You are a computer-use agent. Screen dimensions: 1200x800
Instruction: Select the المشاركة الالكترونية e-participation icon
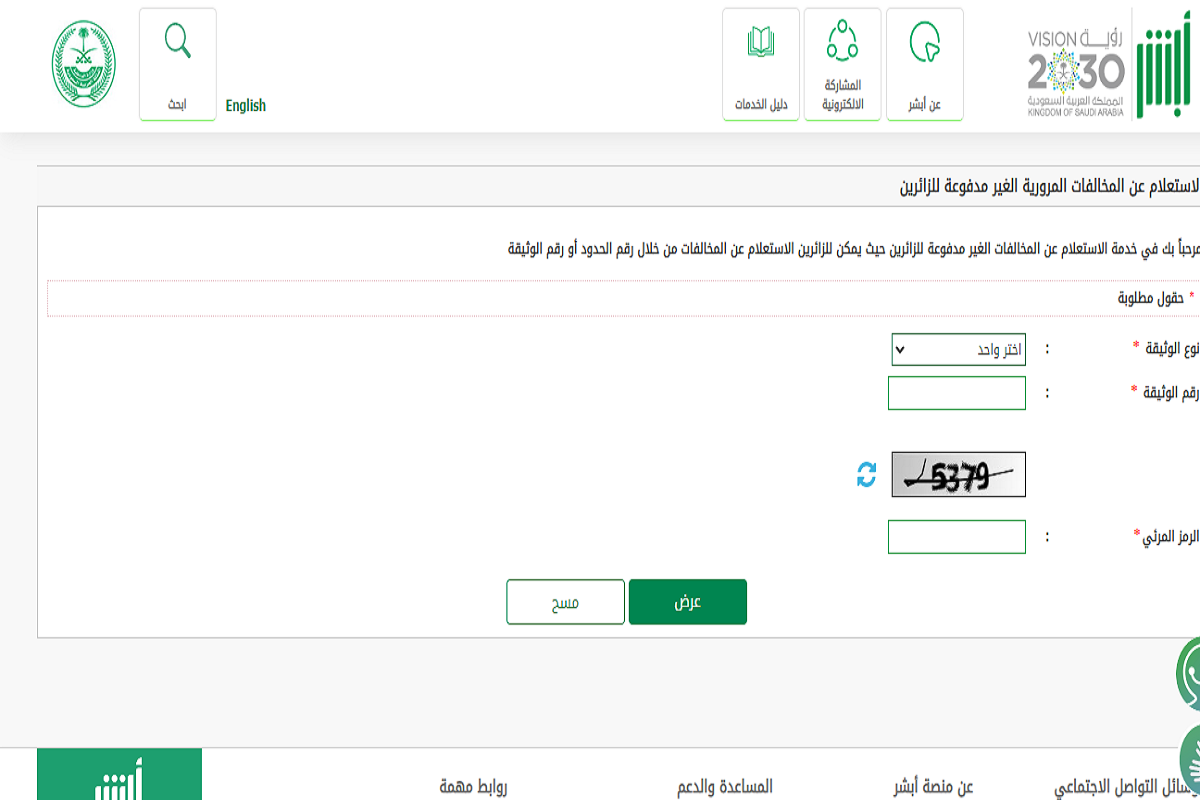pos(842,63)
